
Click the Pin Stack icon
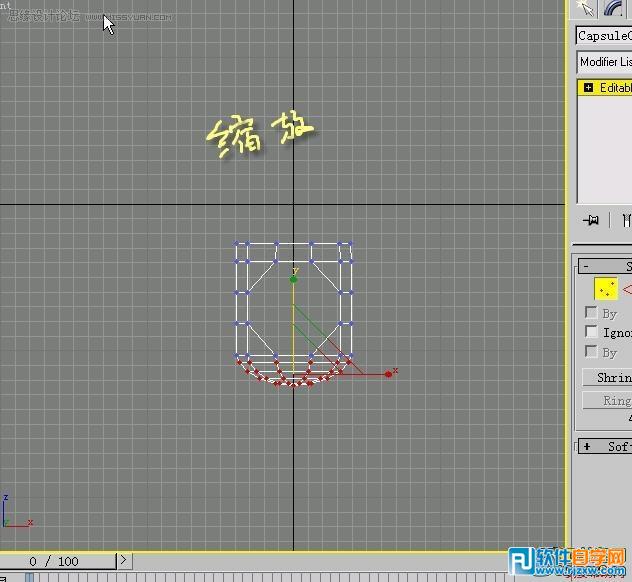591,220
